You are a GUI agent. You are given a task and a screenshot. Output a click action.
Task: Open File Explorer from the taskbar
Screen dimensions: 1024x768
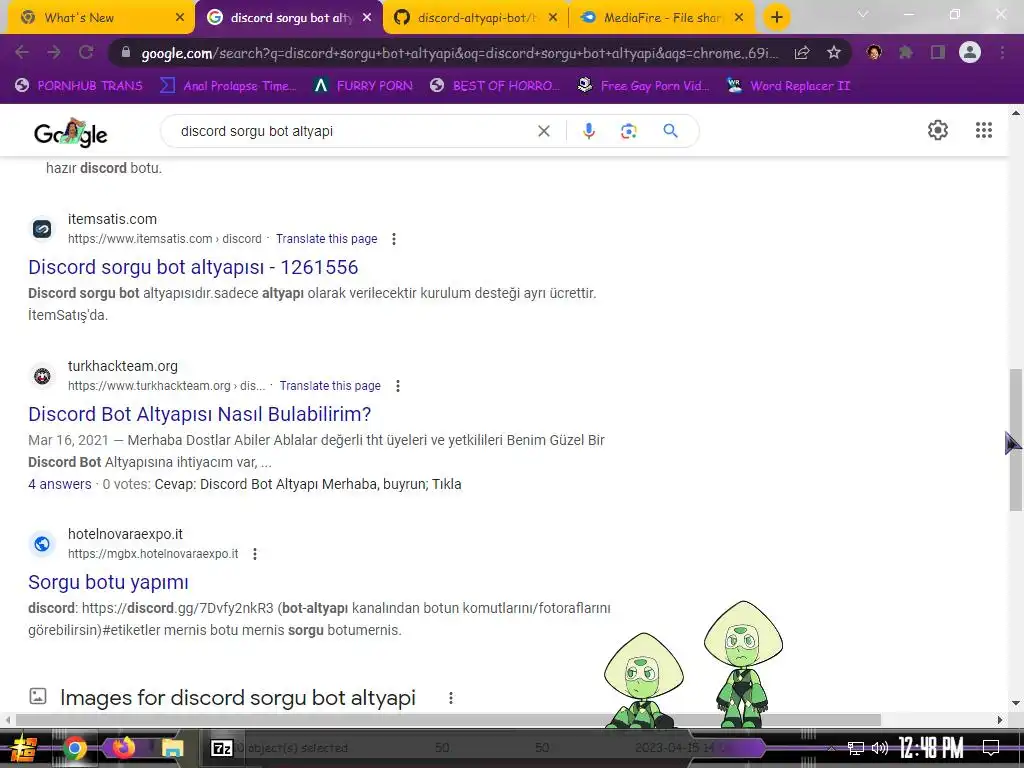[x=172, y=748]
